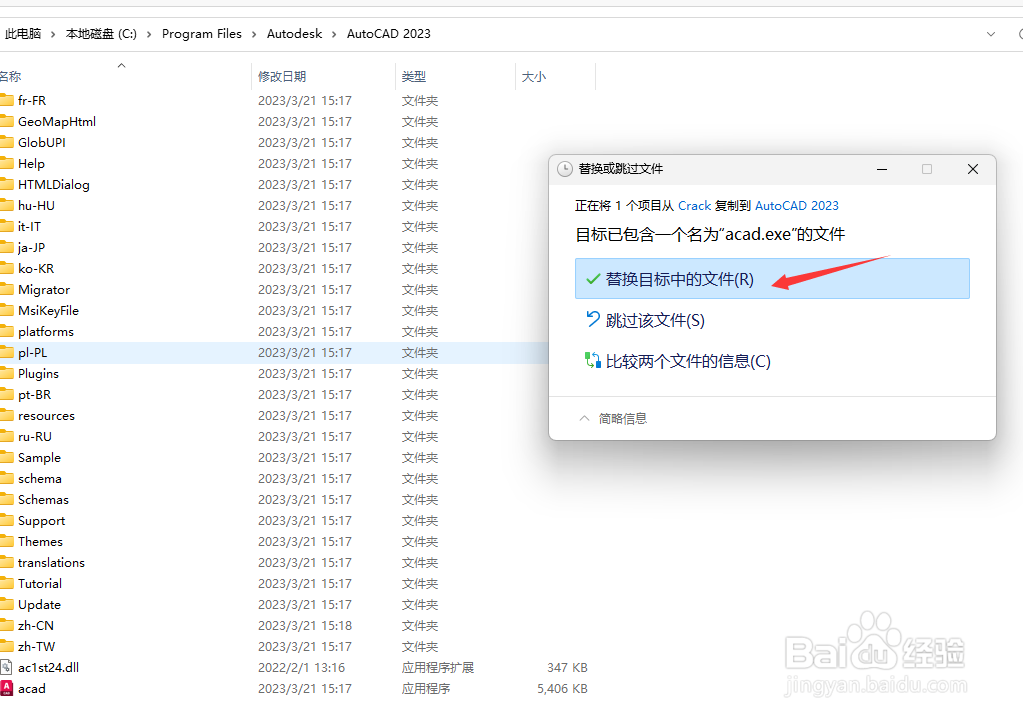Choose 跳过该文件(S)
The image size is (1023, 720).
pyautogui.click(x=654, y=320)
